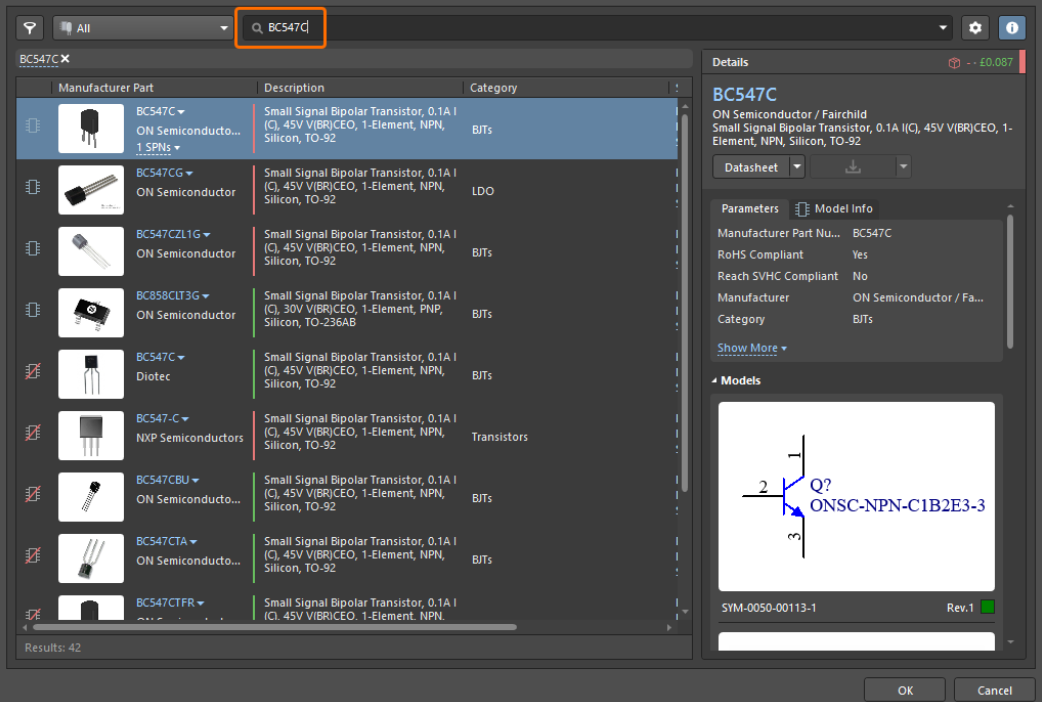The image size is (1042, 702).
Task: Select the BC858CLT3G part thumbnail
Action: click(x=91, y=312)
